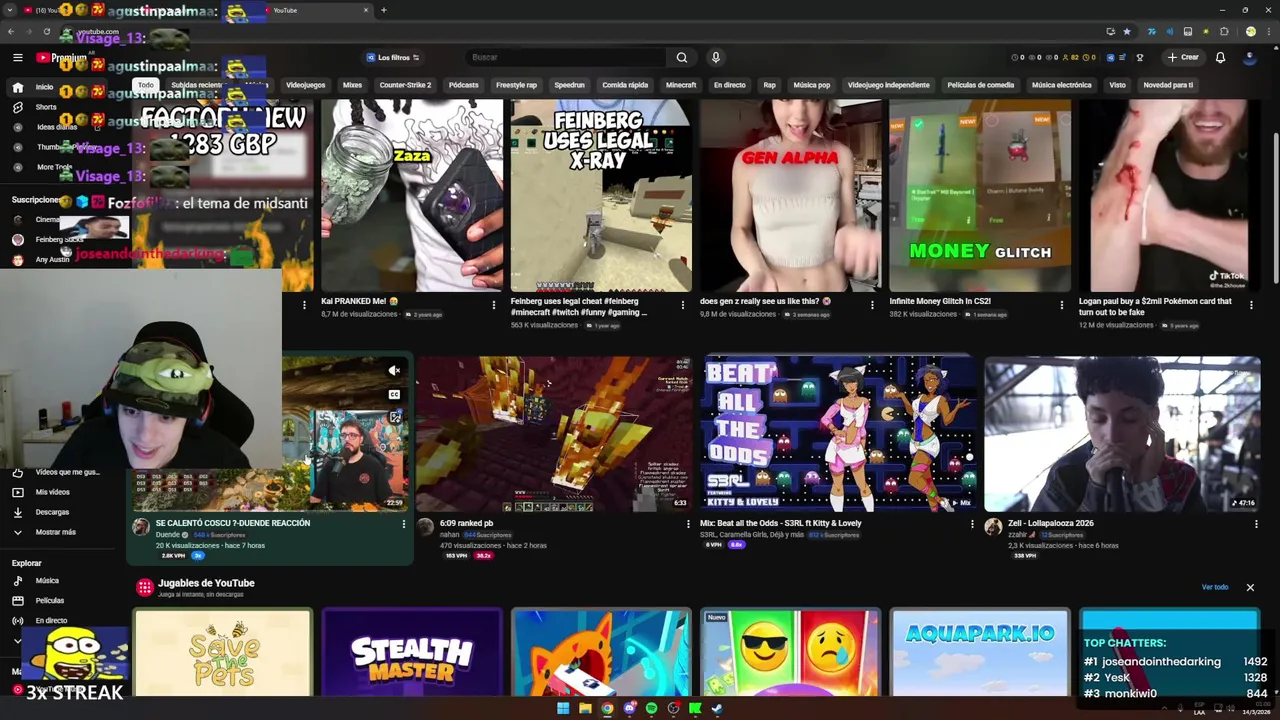The height and width of the screenshot is (720, 1280).
Task: Open a new Chrome tab
Action: [x=383, y=10]
